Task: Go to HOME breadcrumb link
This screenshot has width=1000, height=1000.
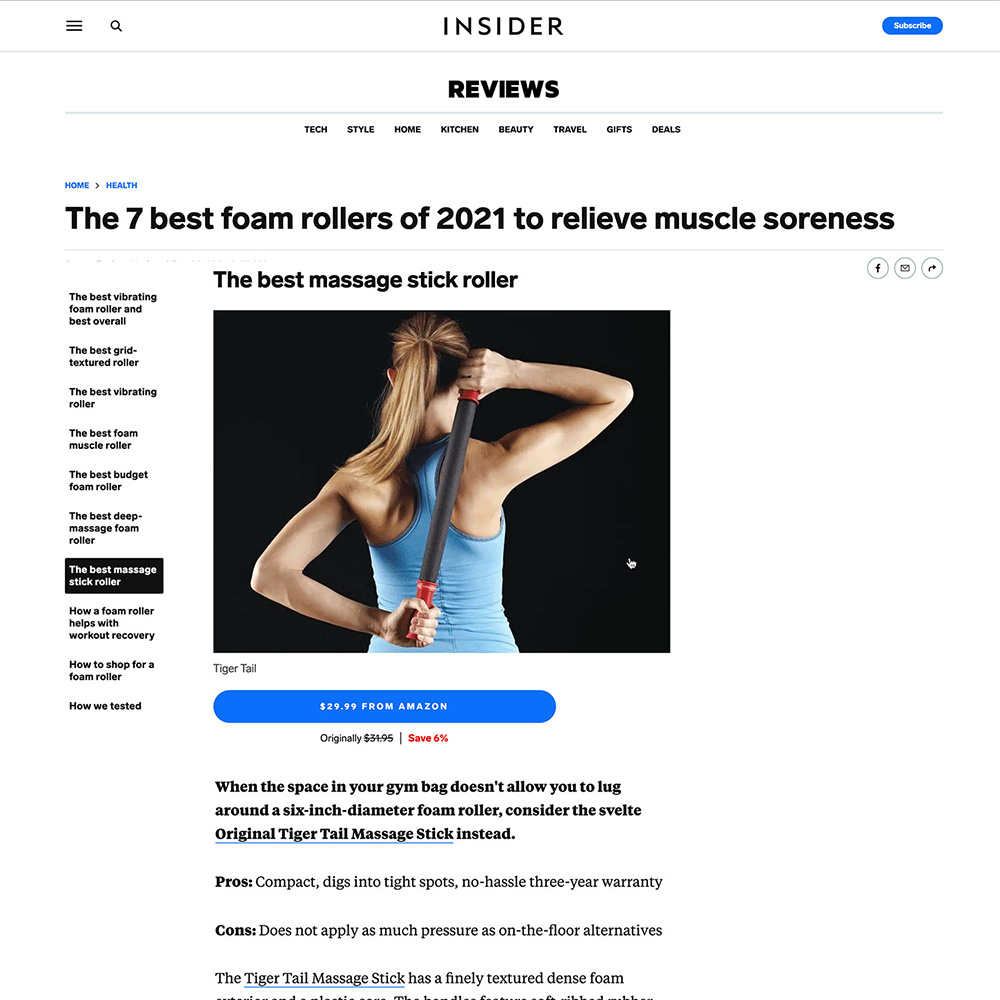Action: (77, 185)
